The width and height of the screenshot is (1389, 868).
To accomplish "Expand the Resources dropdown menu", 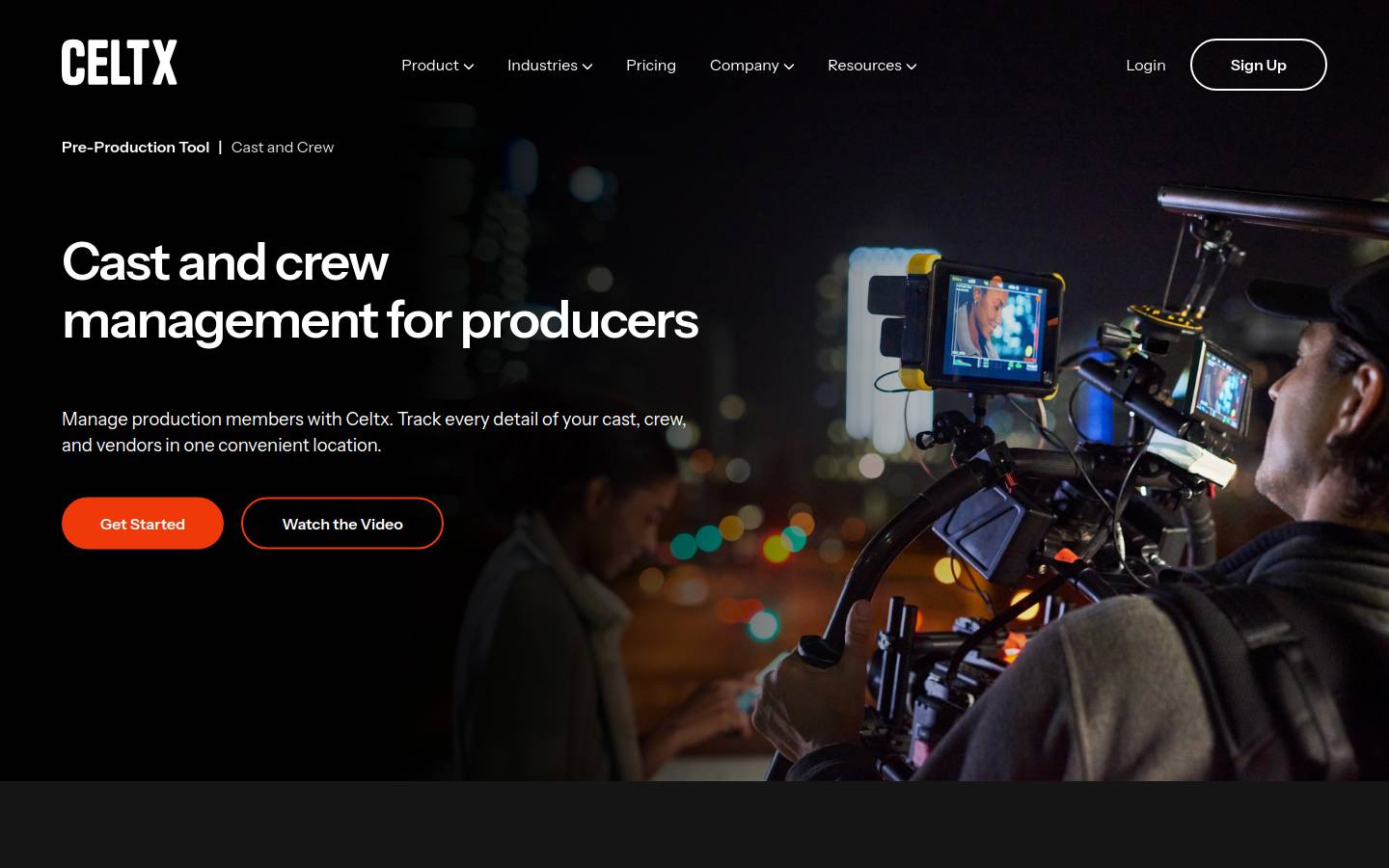I will click(872, 66).
